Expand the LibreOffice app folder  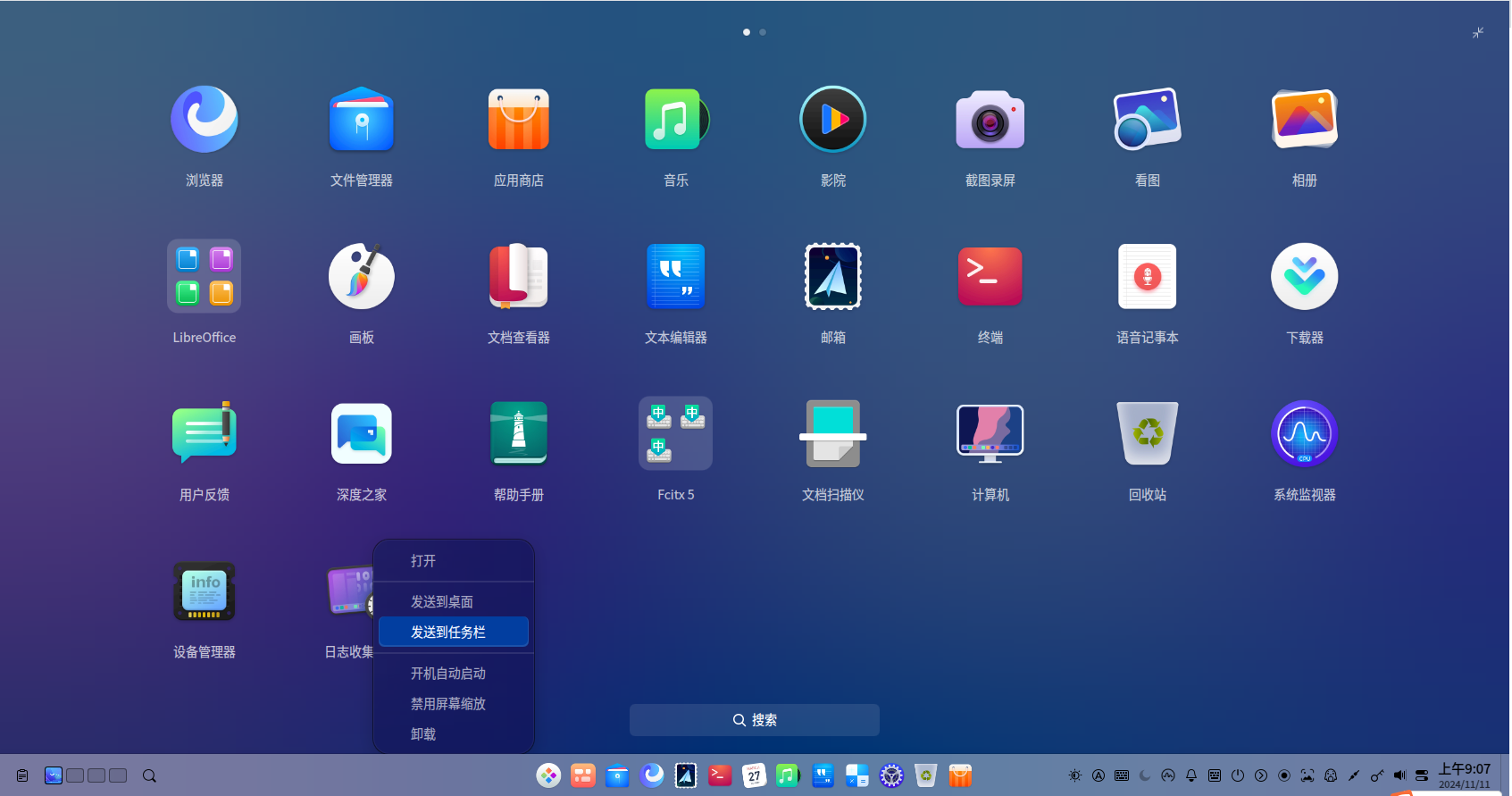(x=205, y=277)
